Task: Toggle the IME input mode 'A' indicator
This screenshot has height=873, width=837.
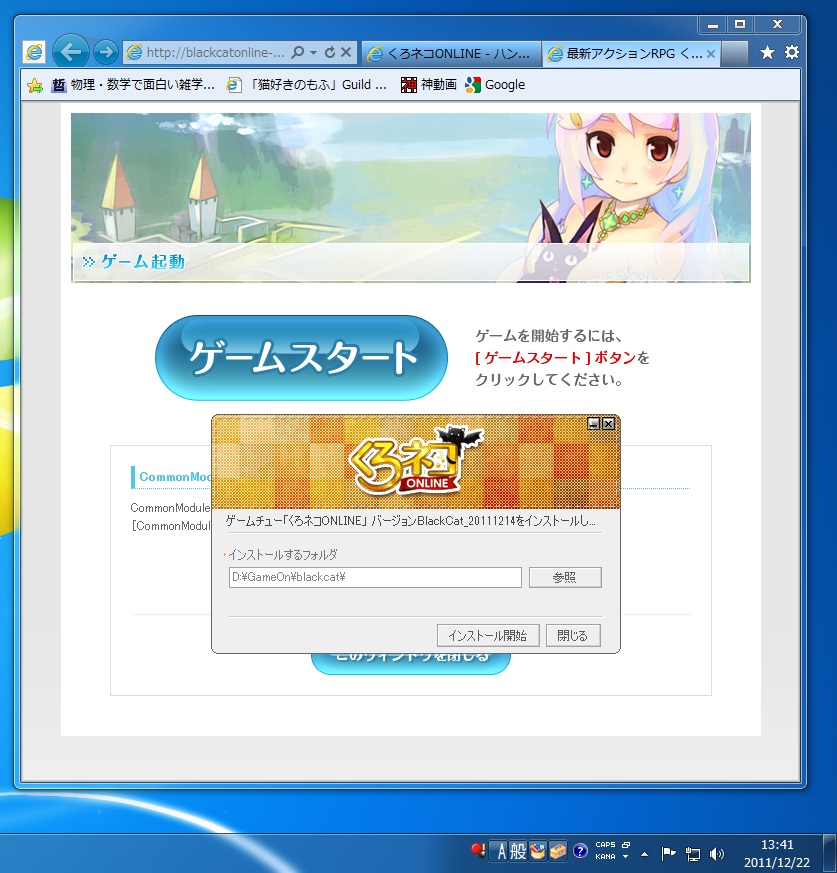Action: point(502,852)
